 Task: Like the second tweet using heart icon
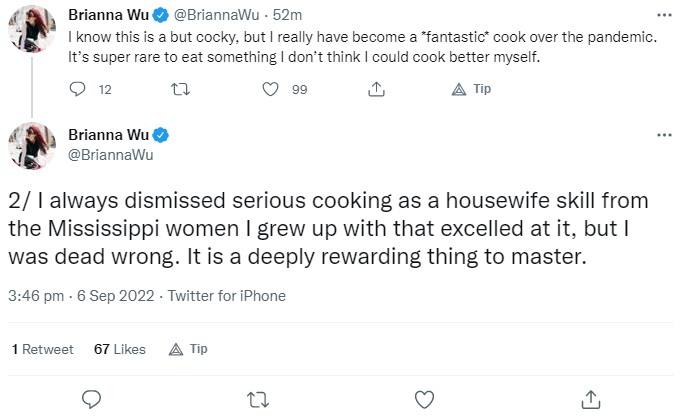coord(424,400)
